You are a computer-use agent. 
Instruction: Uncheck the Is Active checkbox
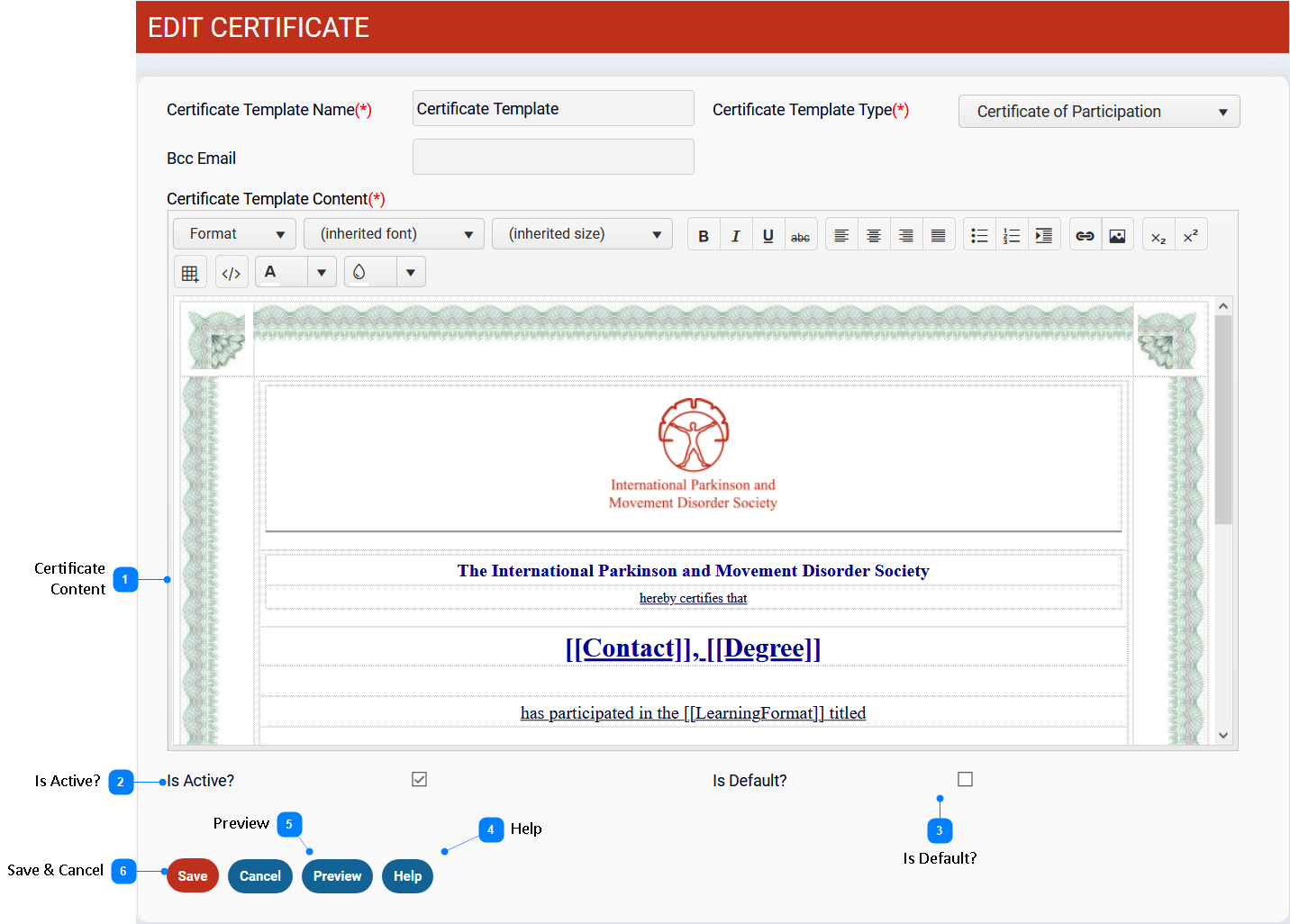[419, 779]
